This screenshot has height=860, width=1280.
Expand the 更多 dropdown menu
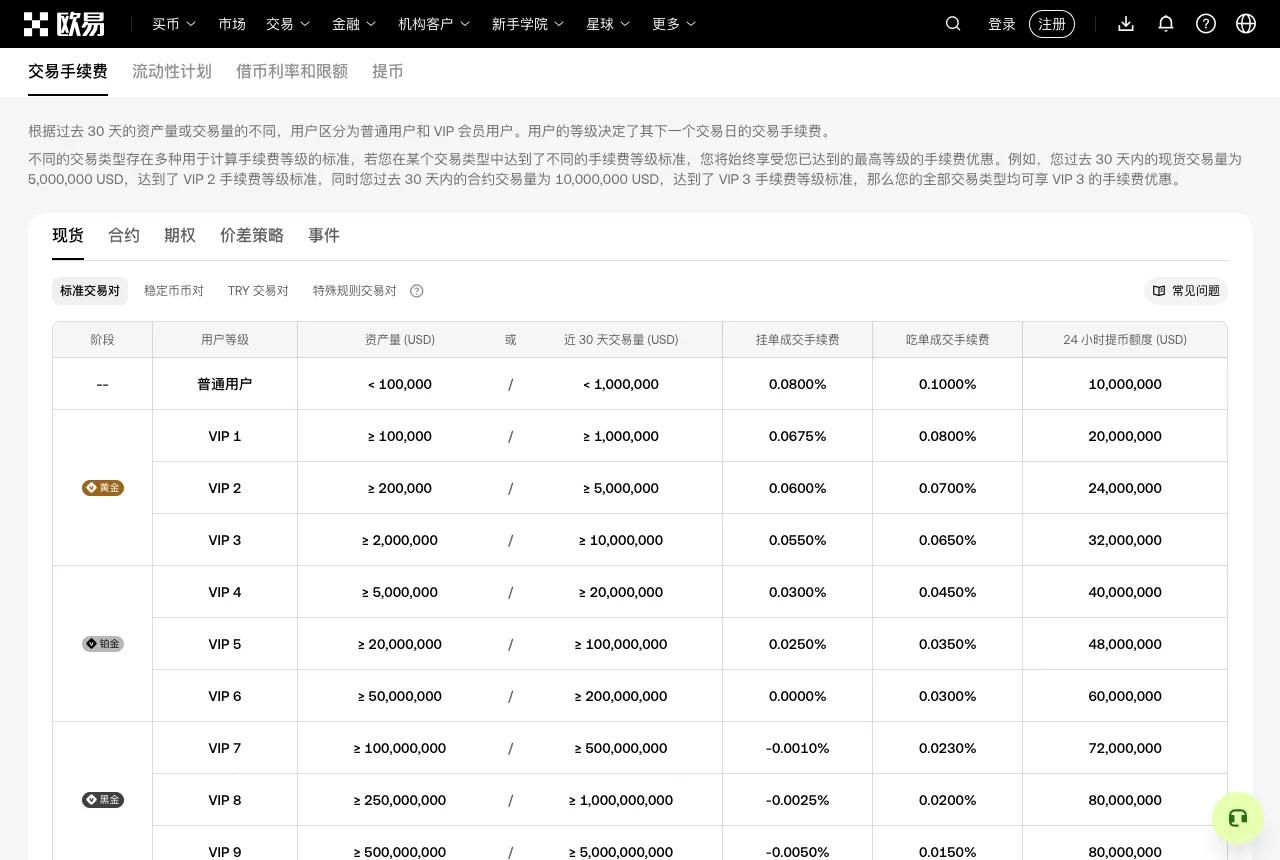(674, 24)
